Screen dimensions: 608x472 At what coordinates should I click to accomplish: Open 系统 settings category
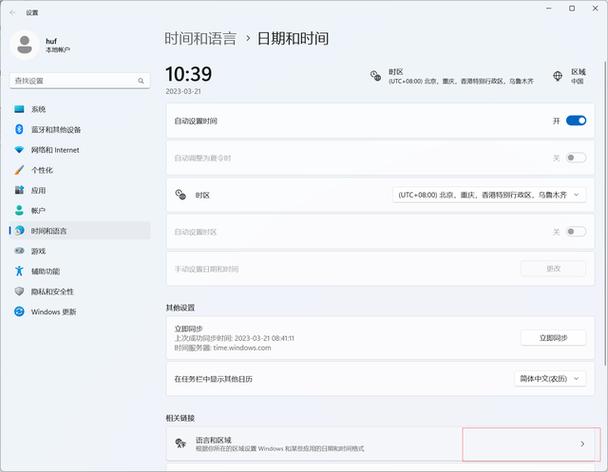(x=79, y=109)
